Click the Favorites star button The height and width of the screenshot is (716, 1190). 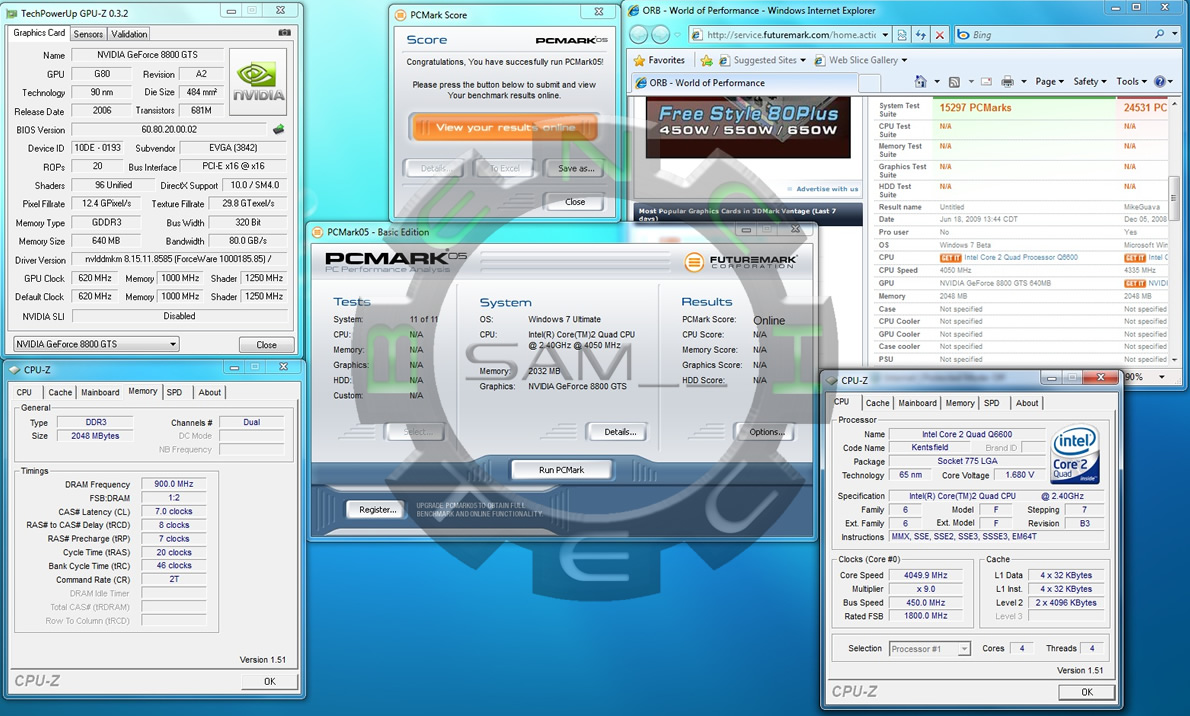click(x=660, y=60)
